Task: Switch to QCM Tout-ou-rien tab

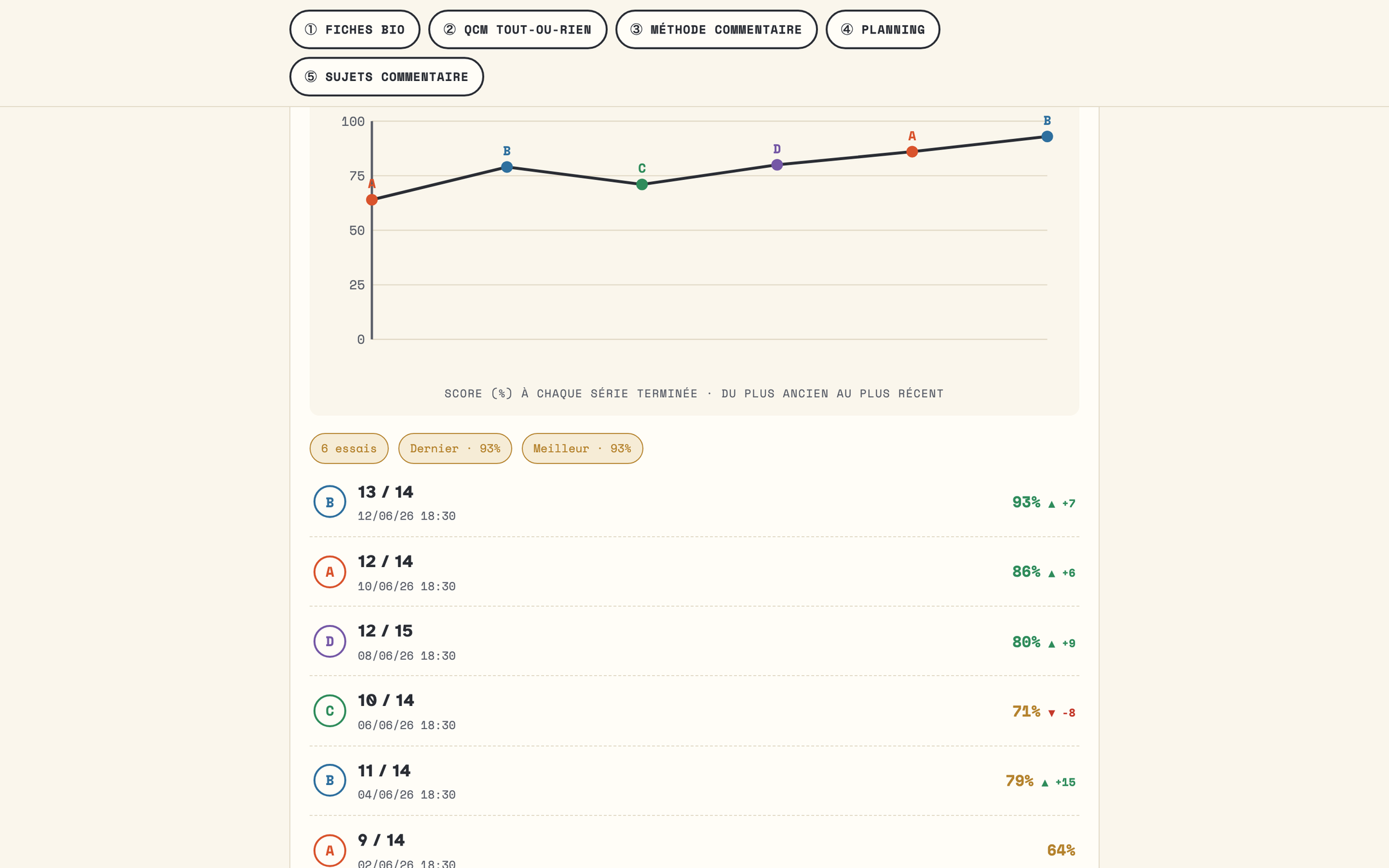Action: tap(518, 30)
